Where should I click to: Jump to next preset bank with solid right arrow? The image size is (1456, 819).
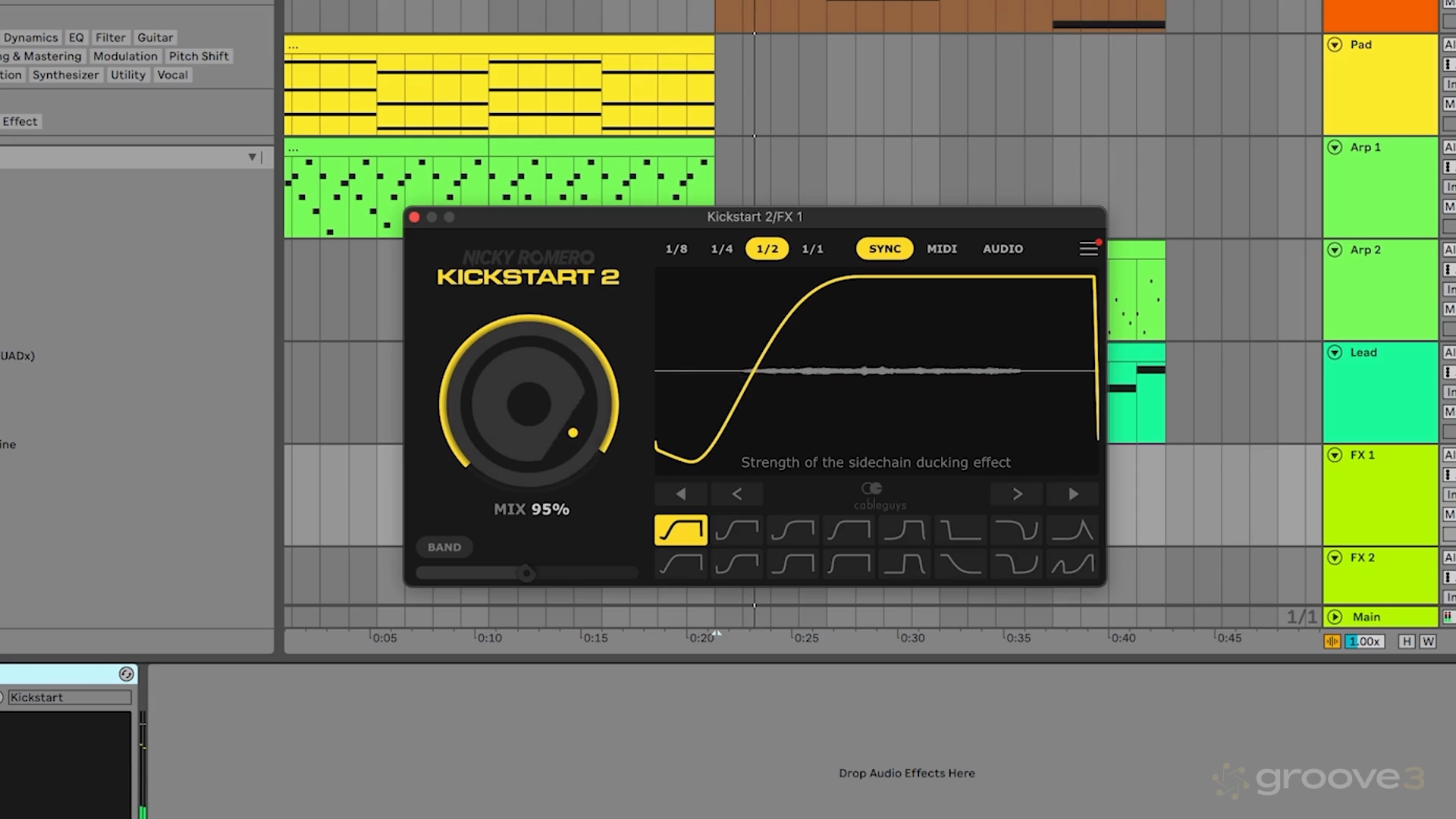pos(1073,494)
